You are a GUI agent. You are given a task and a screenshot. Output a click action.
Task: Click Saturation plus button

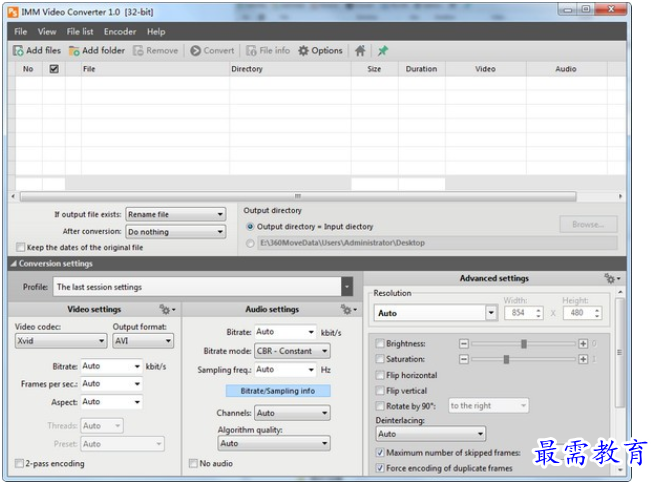point(583,359)
